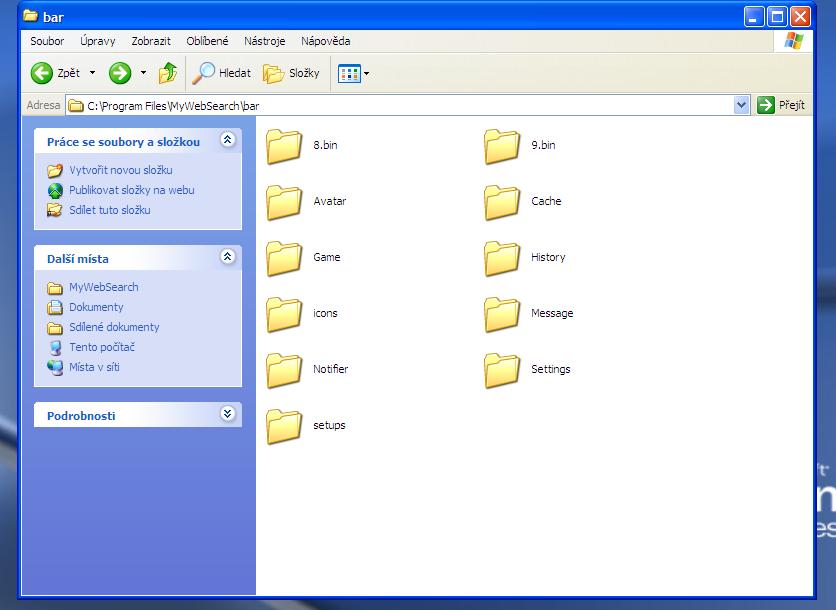This screenshot has width=836, height=610.
Task: Toggle the Složky folders pane
Action: click(291, 73)
